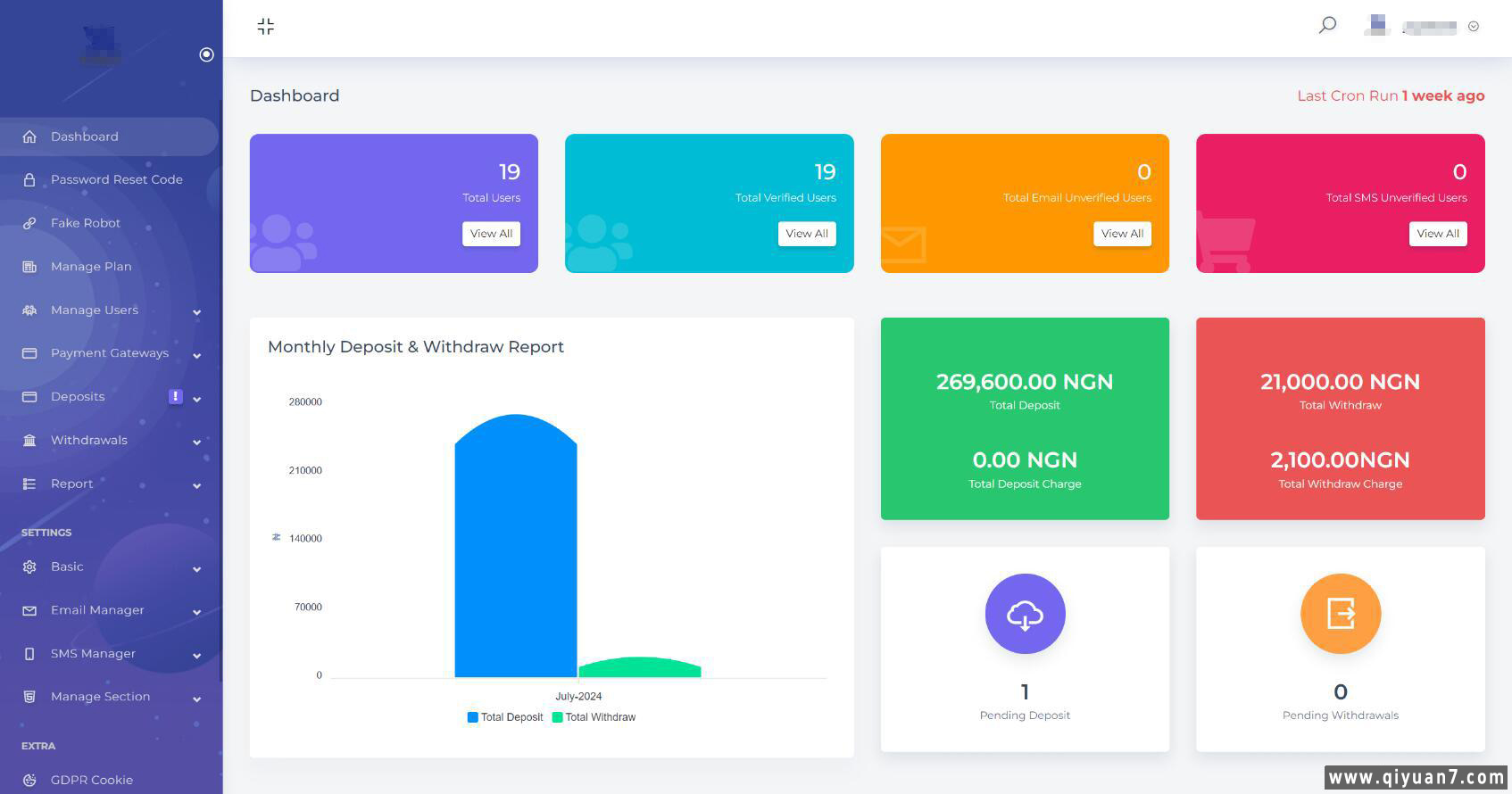Click the fullscreen collapse icon in header
This screenshot has height=794, width=1512.
click(265, 27)
